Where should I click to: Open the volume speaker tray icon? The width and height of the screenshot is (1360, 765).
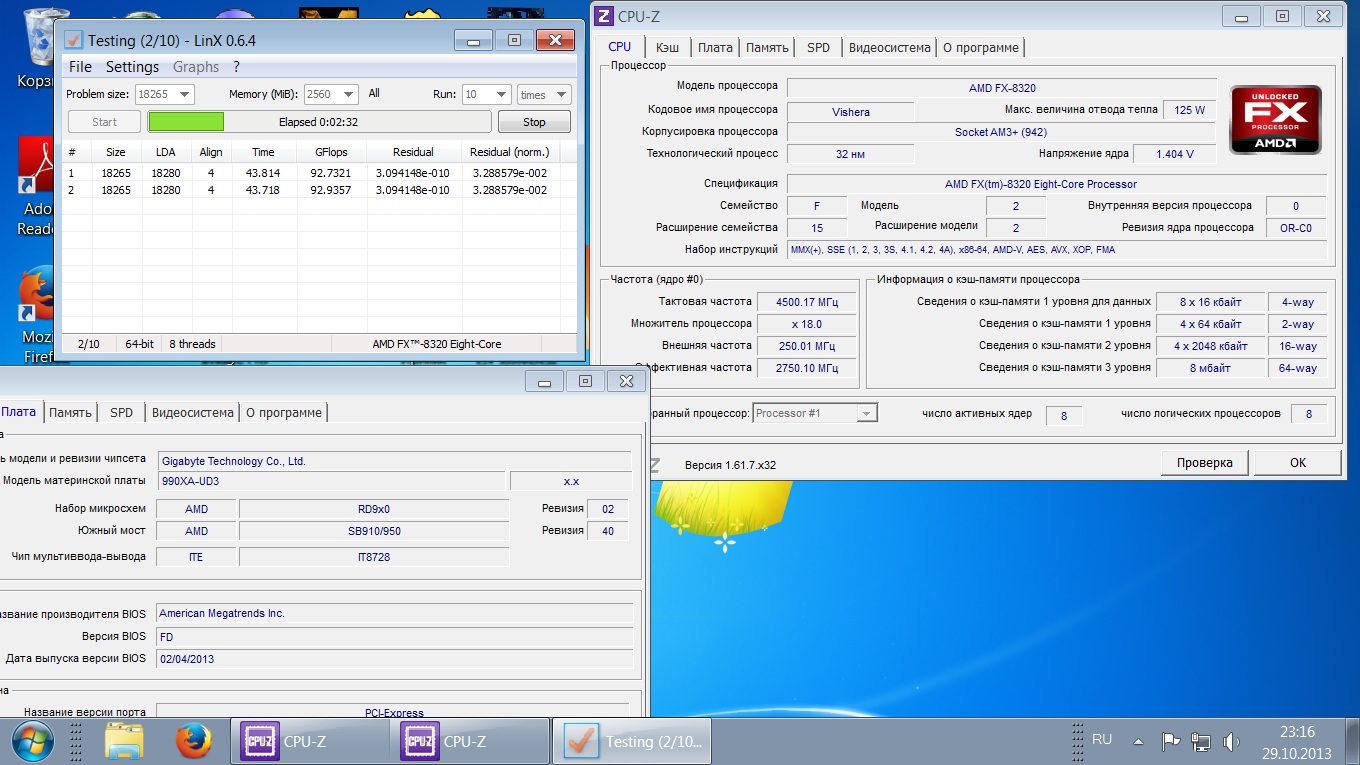tap(1231, 741)
